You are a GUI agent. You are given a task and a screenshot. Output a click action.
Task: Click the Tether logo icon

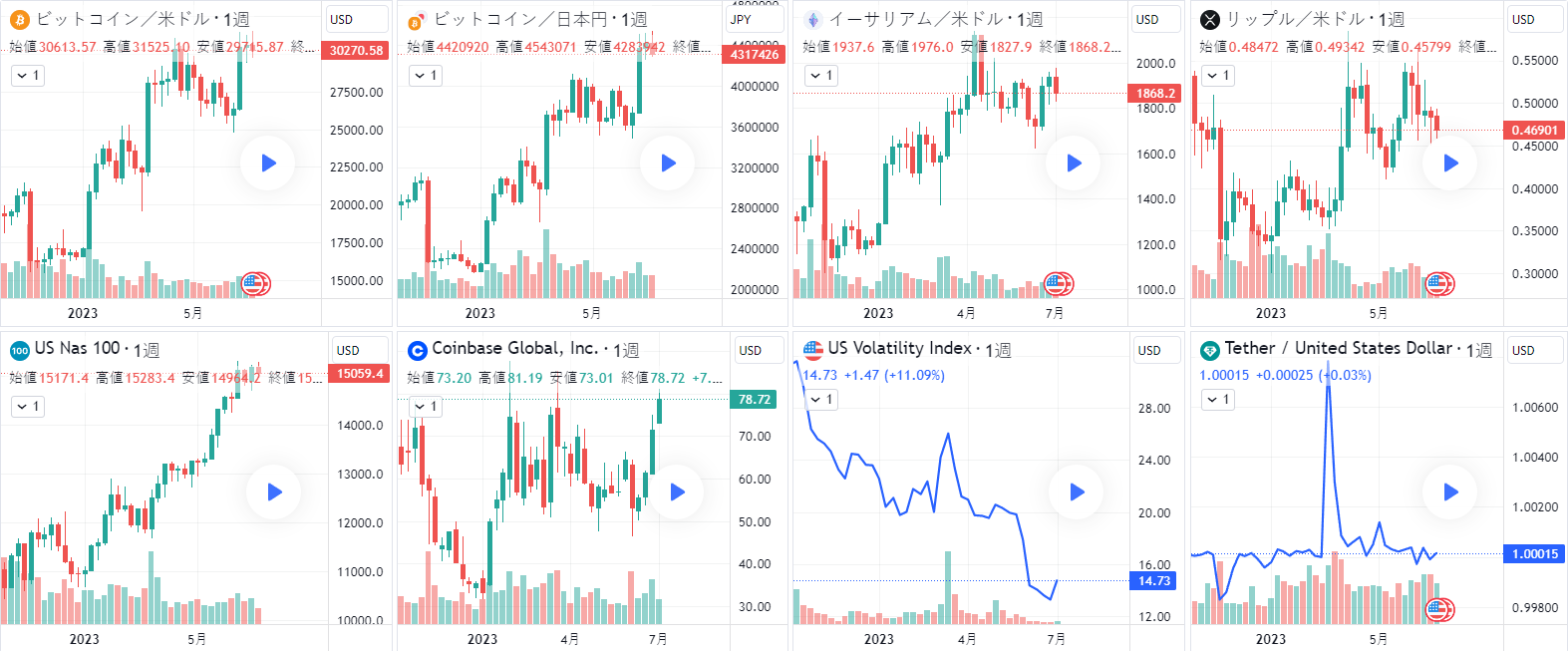tap(1209, 350)
